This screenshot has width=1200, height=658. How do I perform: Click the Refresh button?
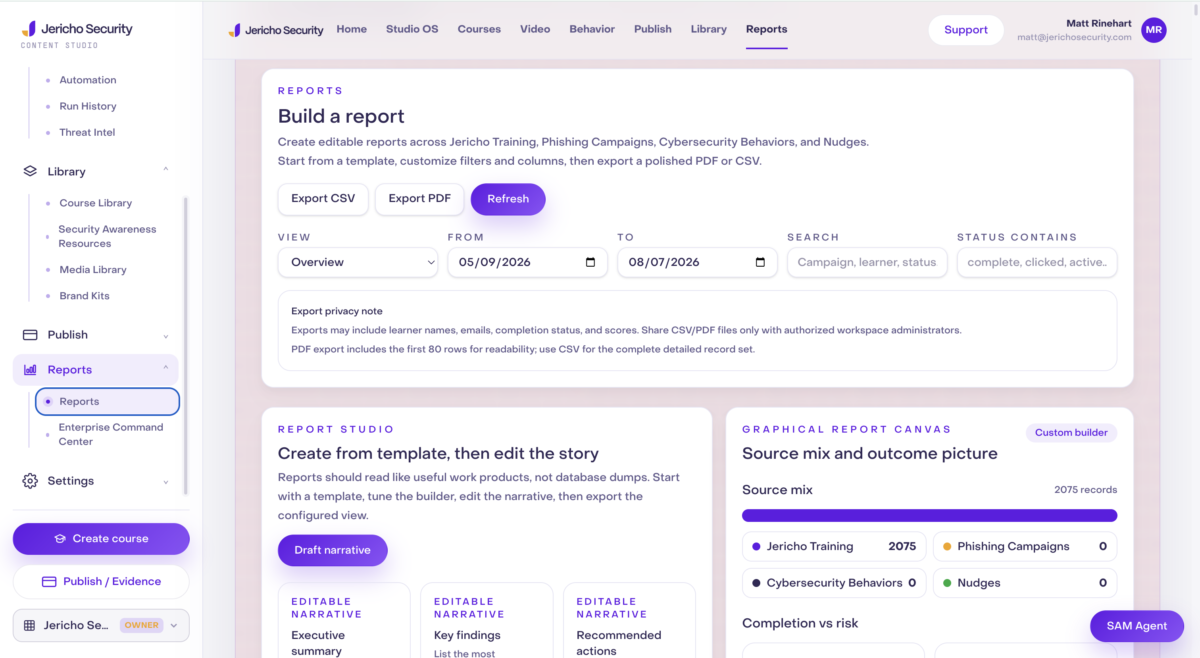[508, 199]
